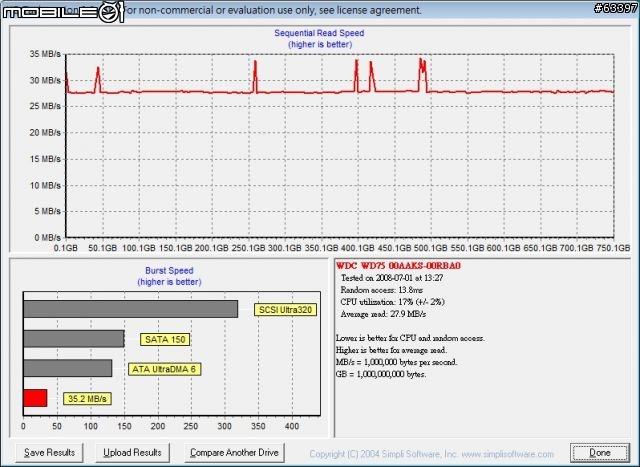Viewport: 640px width, 467px height.
Task: Click the SATA 150 label
Action: coord(165,339)
